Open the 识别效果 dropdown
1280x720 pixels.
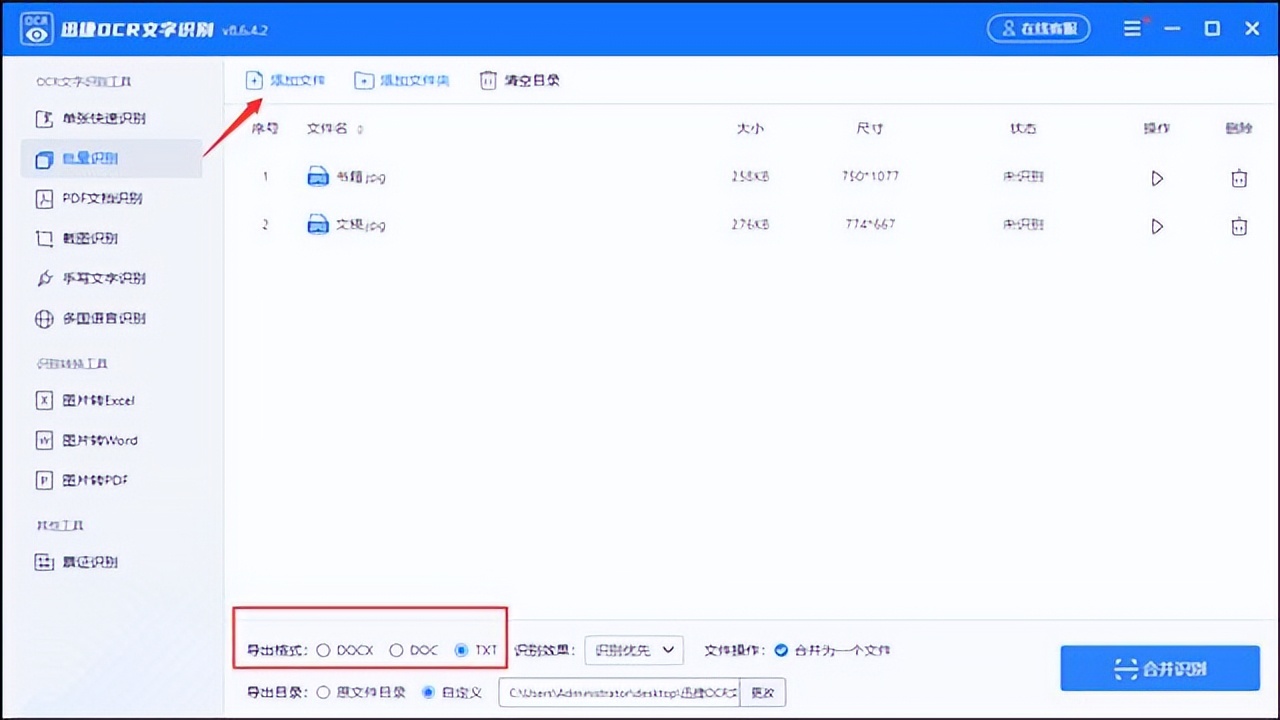tap(634, 649)
